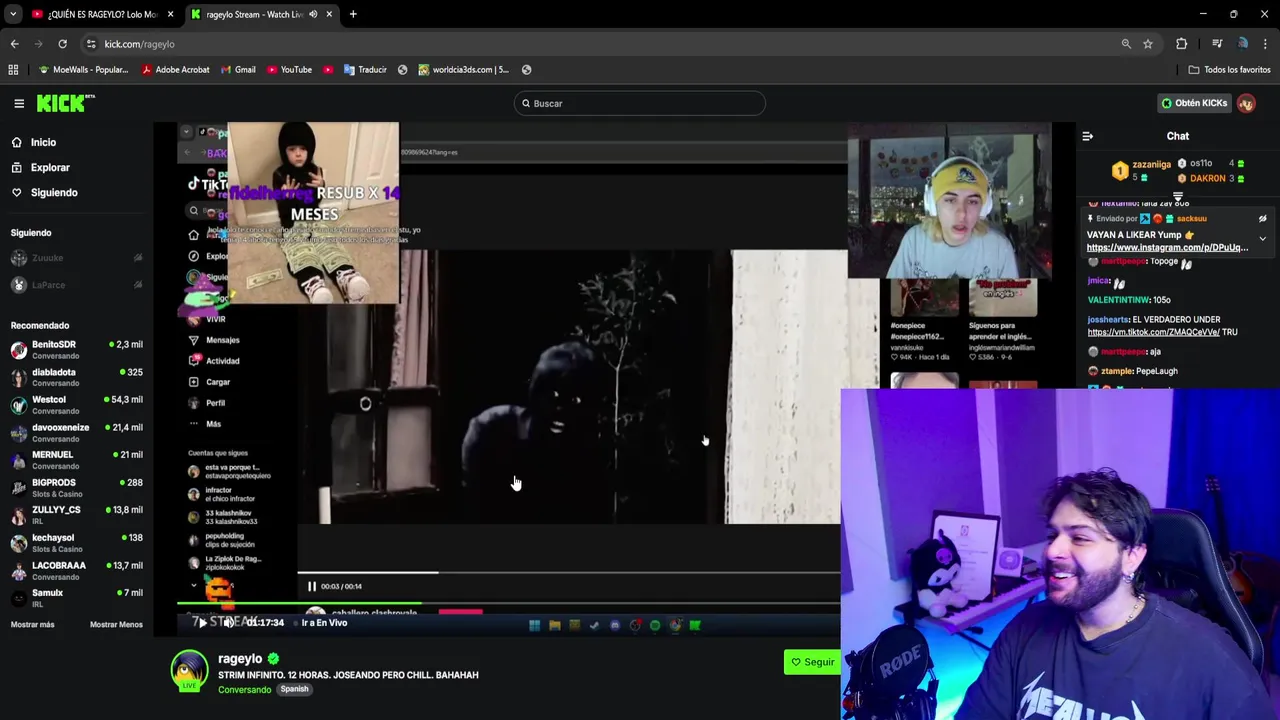Open the user profile avatar menu
Screen dimensions: 1280x720
pyautogui.click(x=1246, y=103)
